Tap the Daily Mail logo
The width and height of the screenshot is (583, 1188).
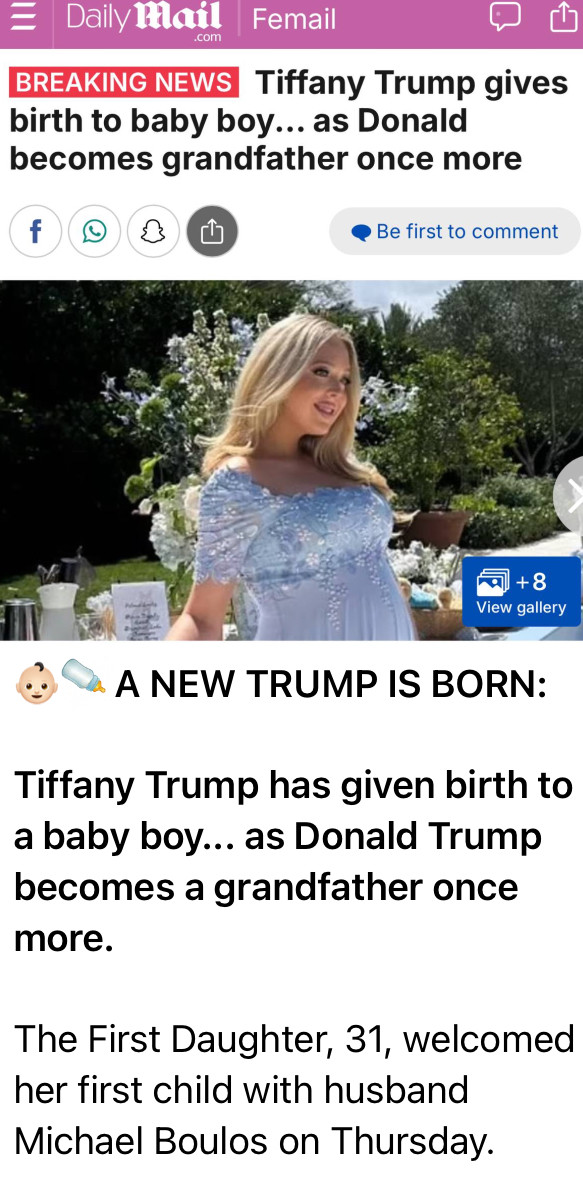click(143, 19)
